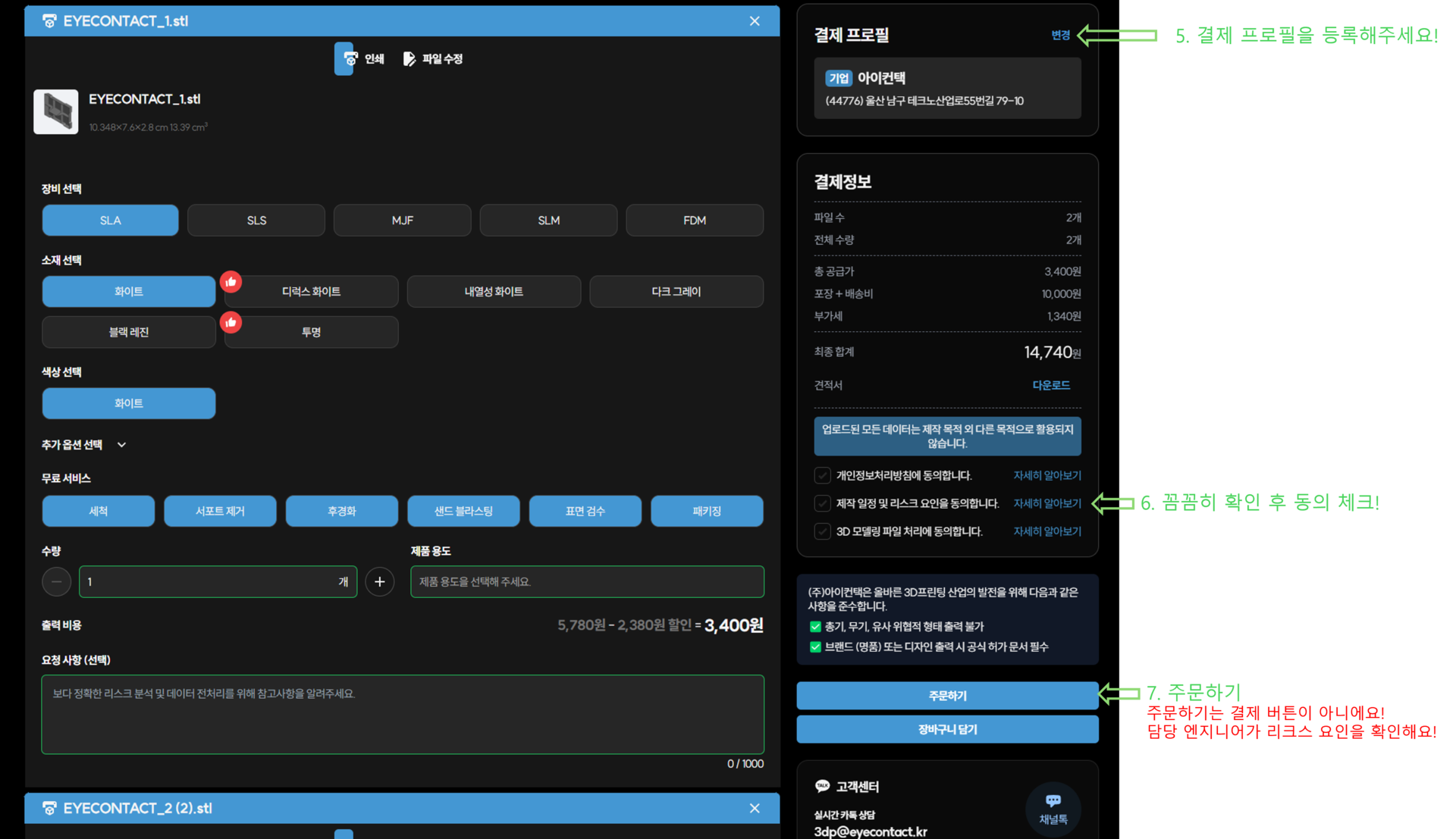The image size is (1456, 839).
Task: Select 화이트 color under 색상 선택
Action: (x=129, y=403)
